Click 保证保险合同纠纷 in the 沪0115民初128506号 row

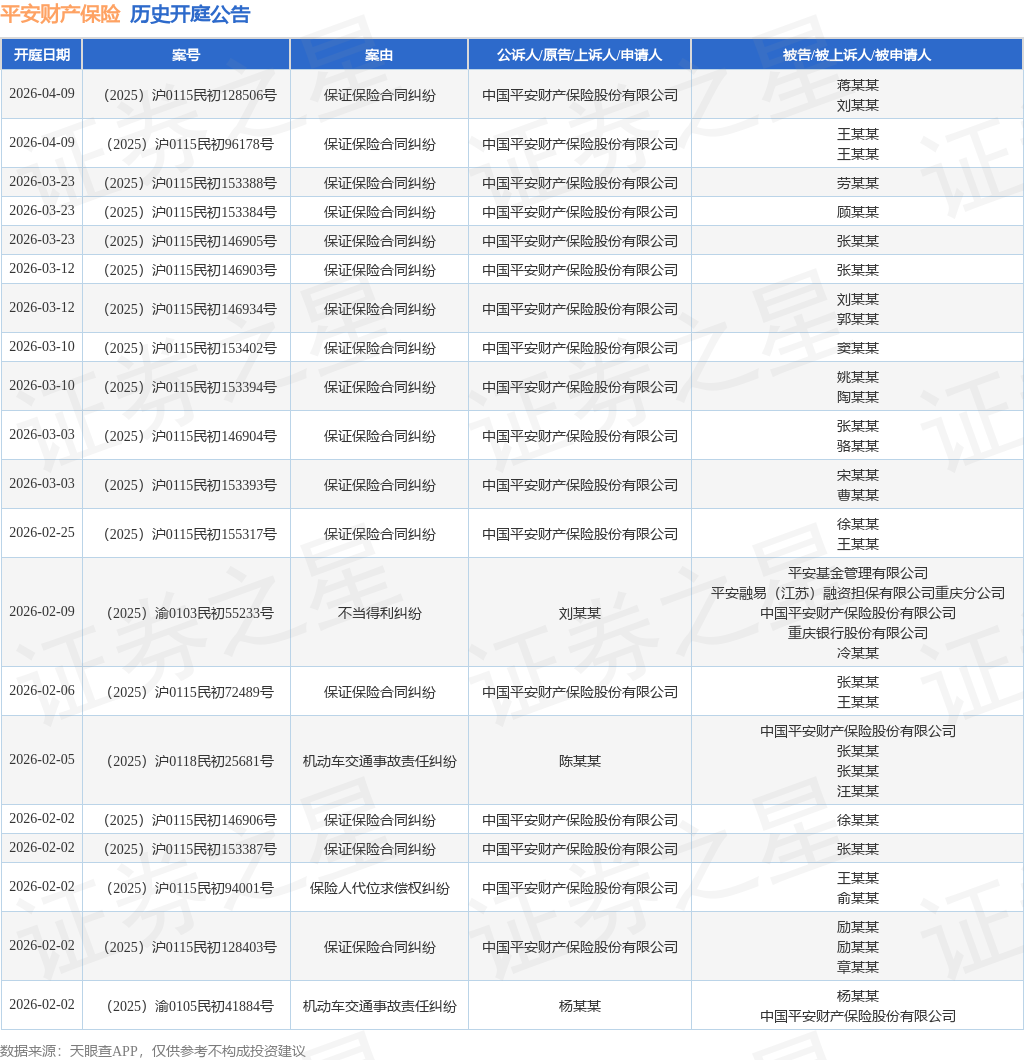379,95
